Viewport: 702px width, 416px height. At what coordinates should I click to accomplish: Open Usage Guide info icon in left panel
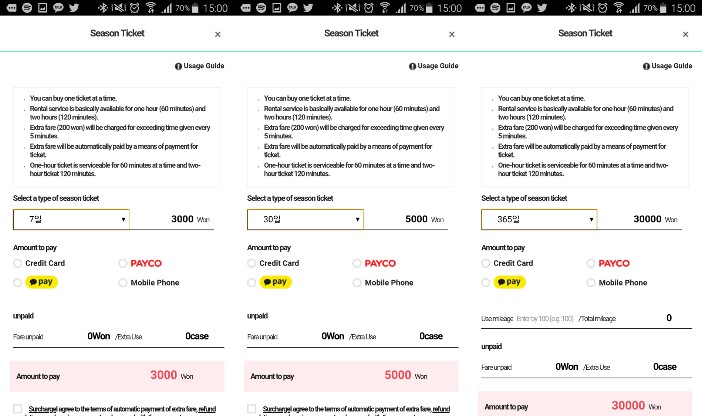point(178,66)
